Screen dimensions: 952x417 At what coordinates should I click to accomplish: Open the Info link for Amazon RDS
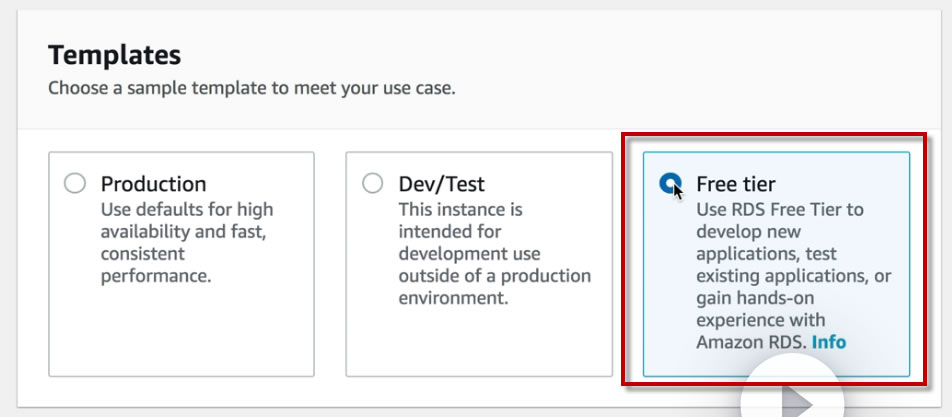point(828,342)
